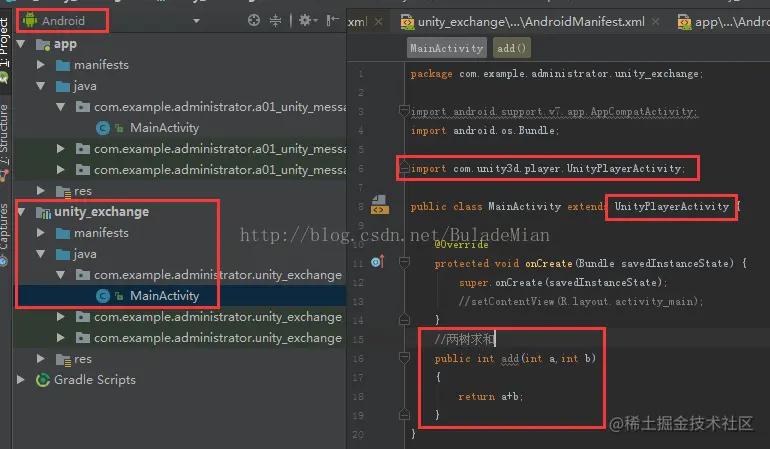Switch to the app\...\Andro editor tab
The width and height of the screenshot is (770, 449).
point(723,22)
